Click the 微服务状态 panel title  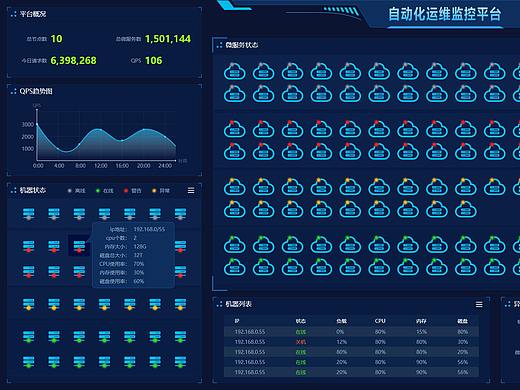coord(242,45)
